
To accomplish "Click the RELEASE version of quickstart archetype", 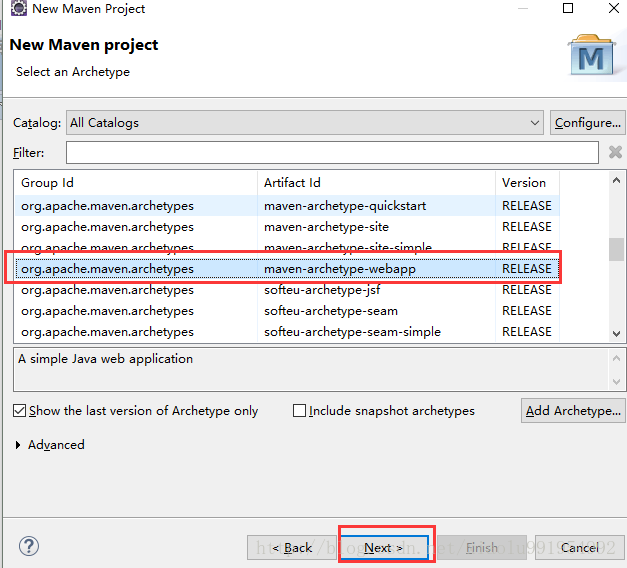I will point(527,206).
